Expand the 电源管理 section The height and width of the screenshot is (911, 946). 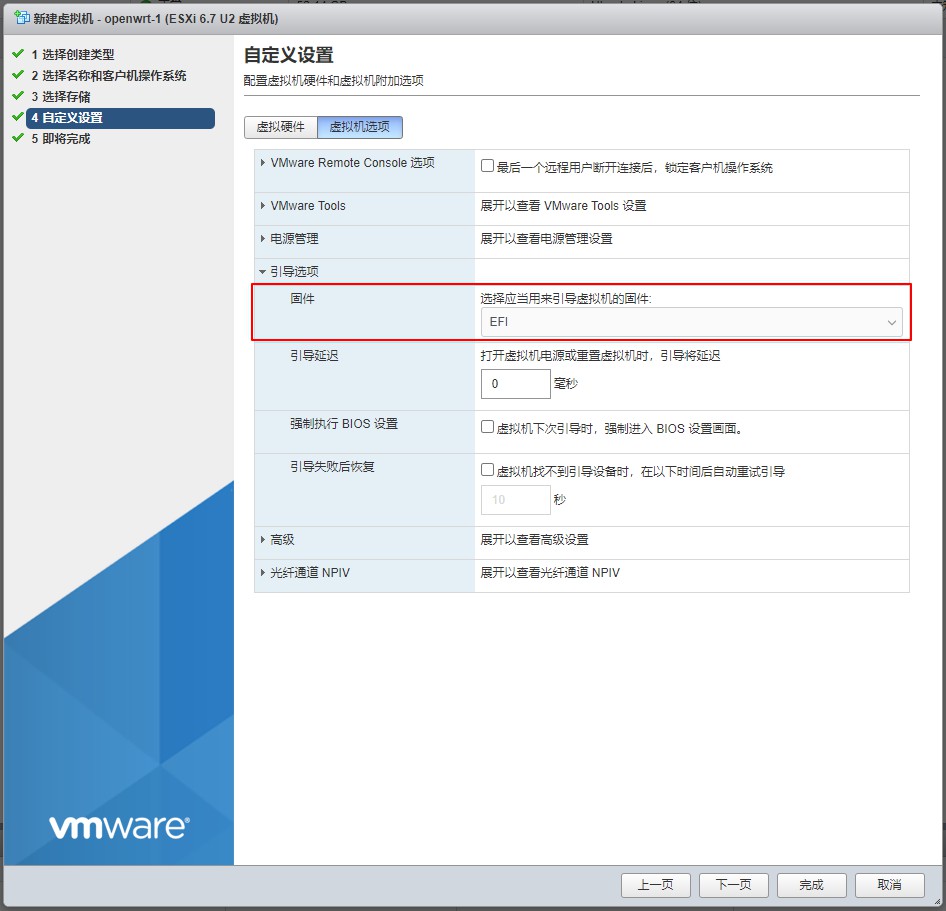[x=263, y=239]
